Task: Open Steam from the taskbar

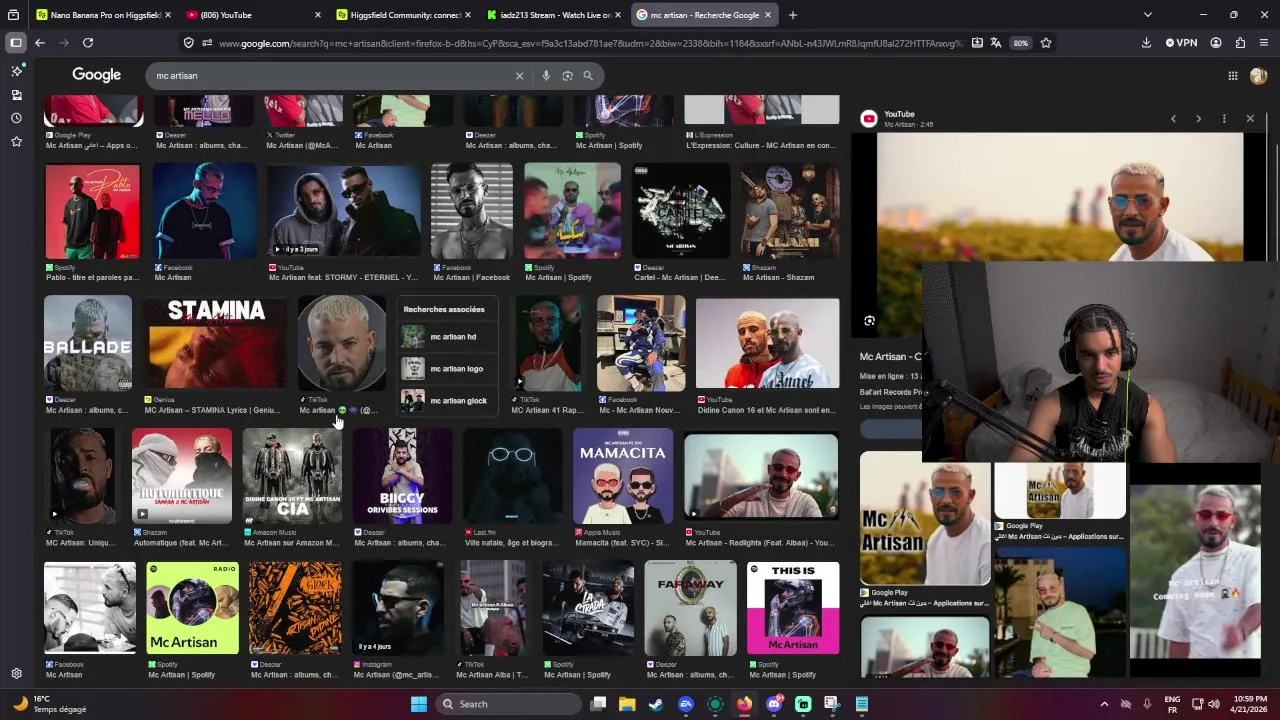Action: (x=656, y=704)
